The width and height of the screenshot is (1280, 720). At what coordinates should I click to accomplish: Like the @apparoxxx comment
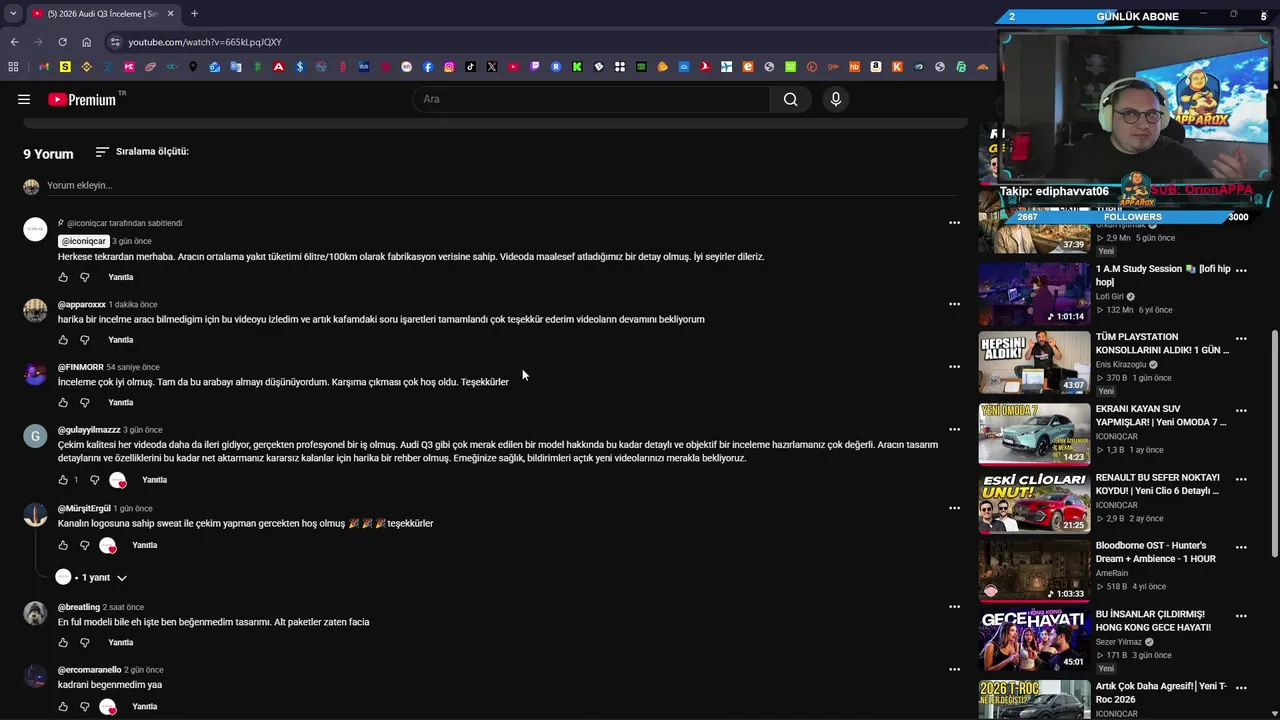(63, 340)
